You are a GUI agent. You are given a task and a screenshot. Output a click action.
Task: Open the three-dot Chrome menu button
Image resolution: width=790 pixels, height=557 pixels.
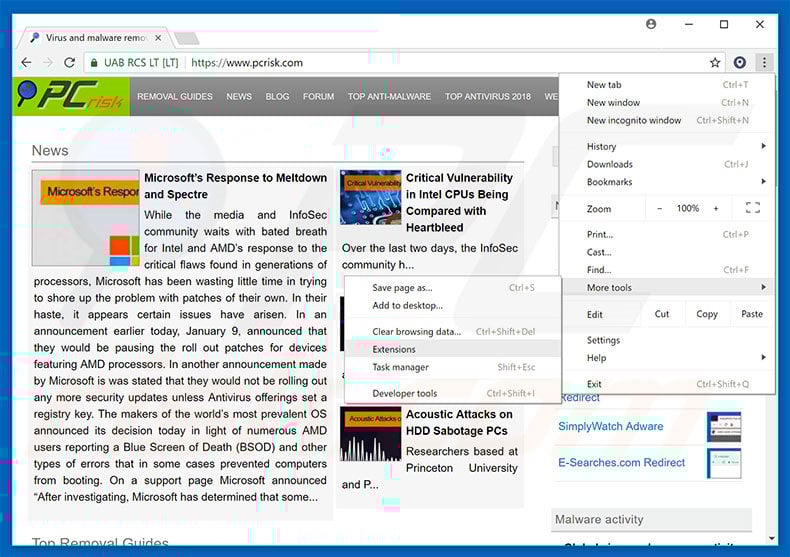(x=764, y=62)
